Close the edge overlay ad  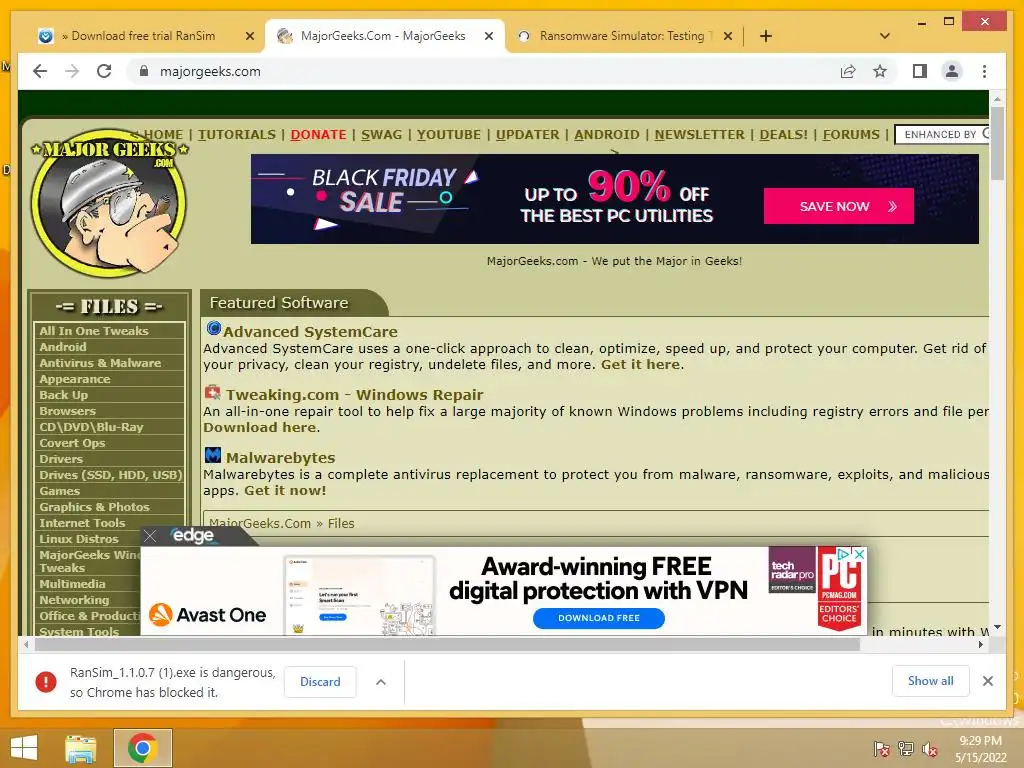click(x=150, y=536)
